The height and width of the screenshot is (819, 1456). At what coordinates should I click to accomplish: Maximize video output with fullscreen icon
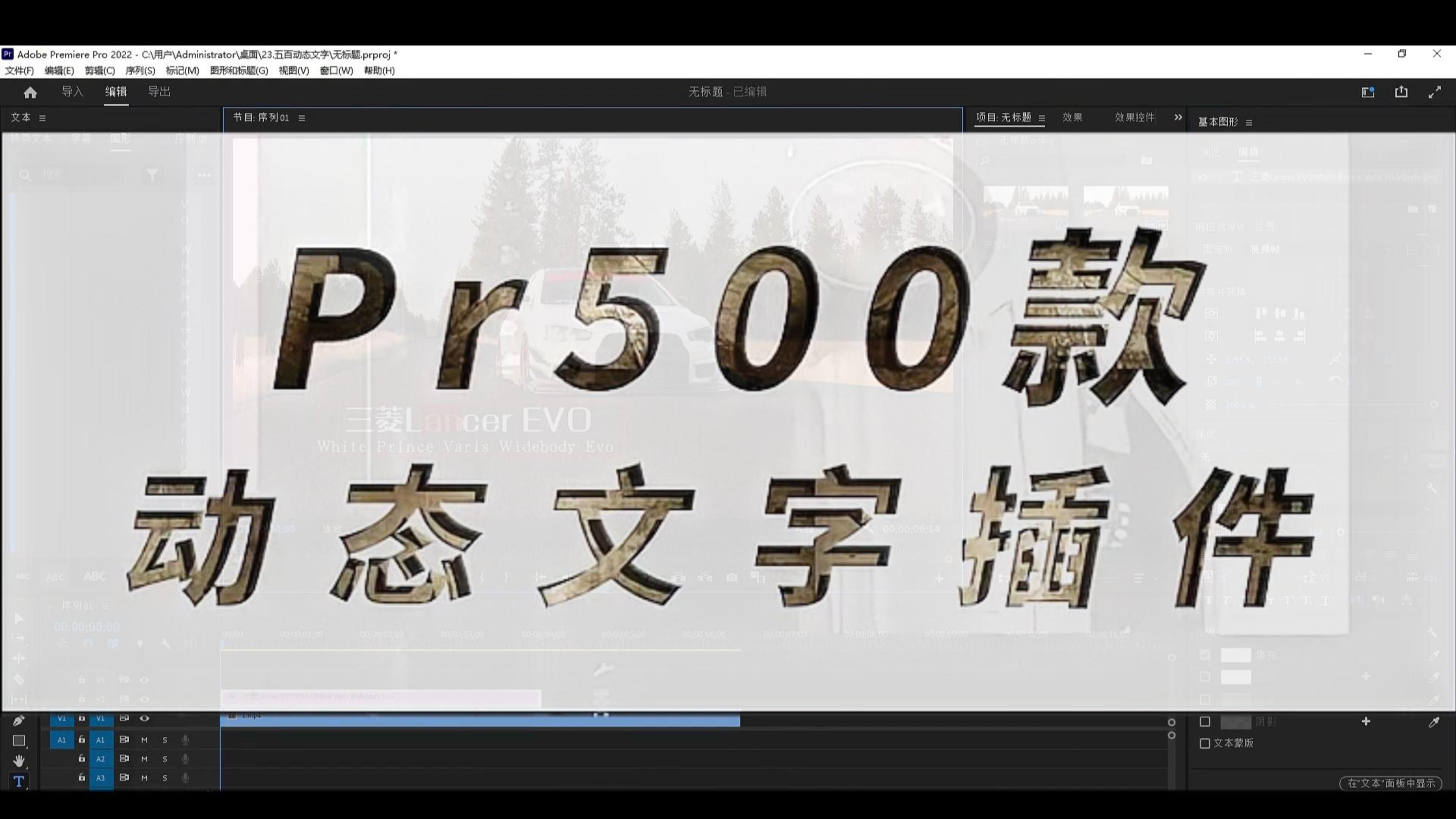[1434, 92]
